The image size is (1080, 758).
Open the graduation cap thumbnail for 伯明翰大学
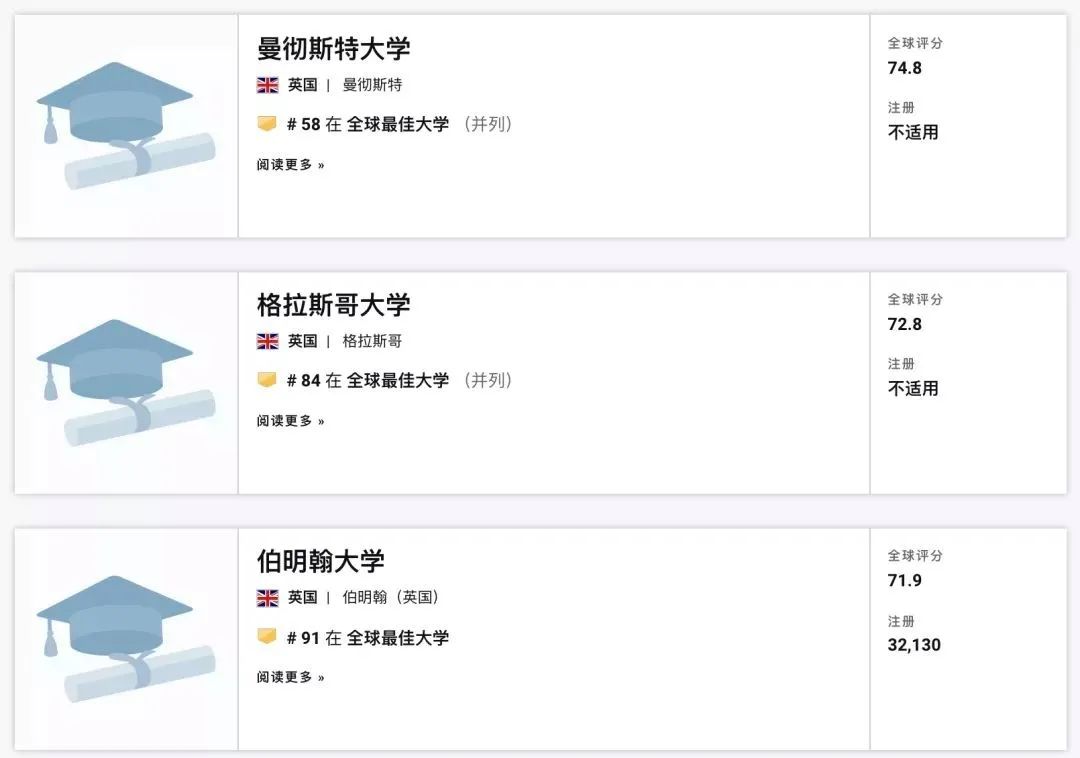point(126,639)
